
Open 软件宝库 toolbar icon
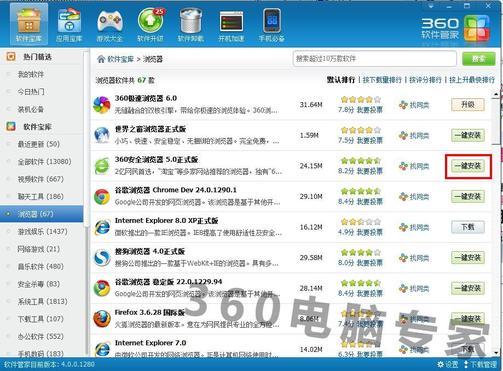pos(29,24)
